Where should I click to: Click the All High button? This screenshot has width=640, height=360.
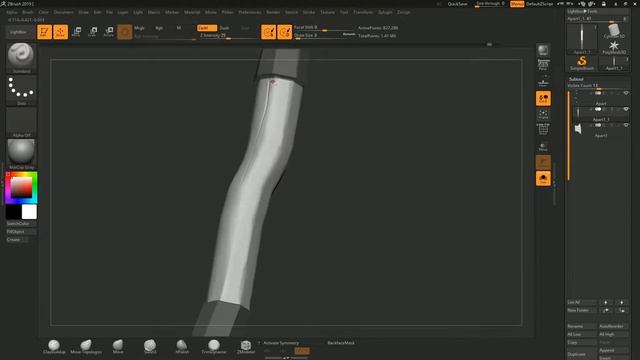(x=613, y=334)
